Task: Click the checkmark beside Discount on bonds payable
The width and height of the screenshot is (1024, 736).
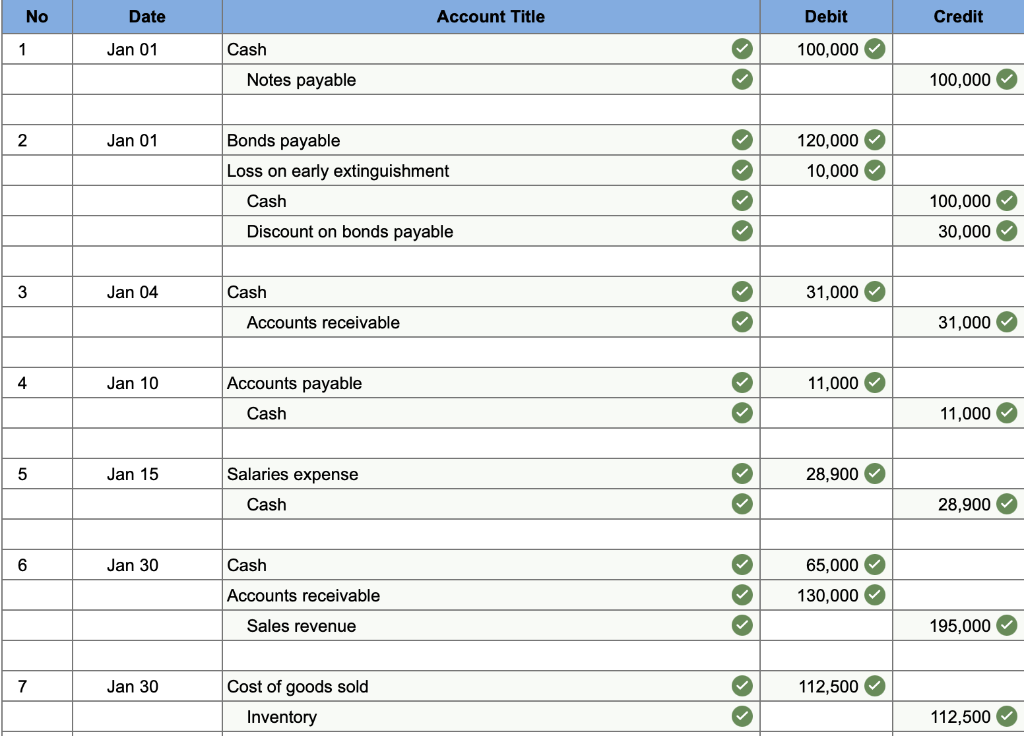Action: coord(742,231)
